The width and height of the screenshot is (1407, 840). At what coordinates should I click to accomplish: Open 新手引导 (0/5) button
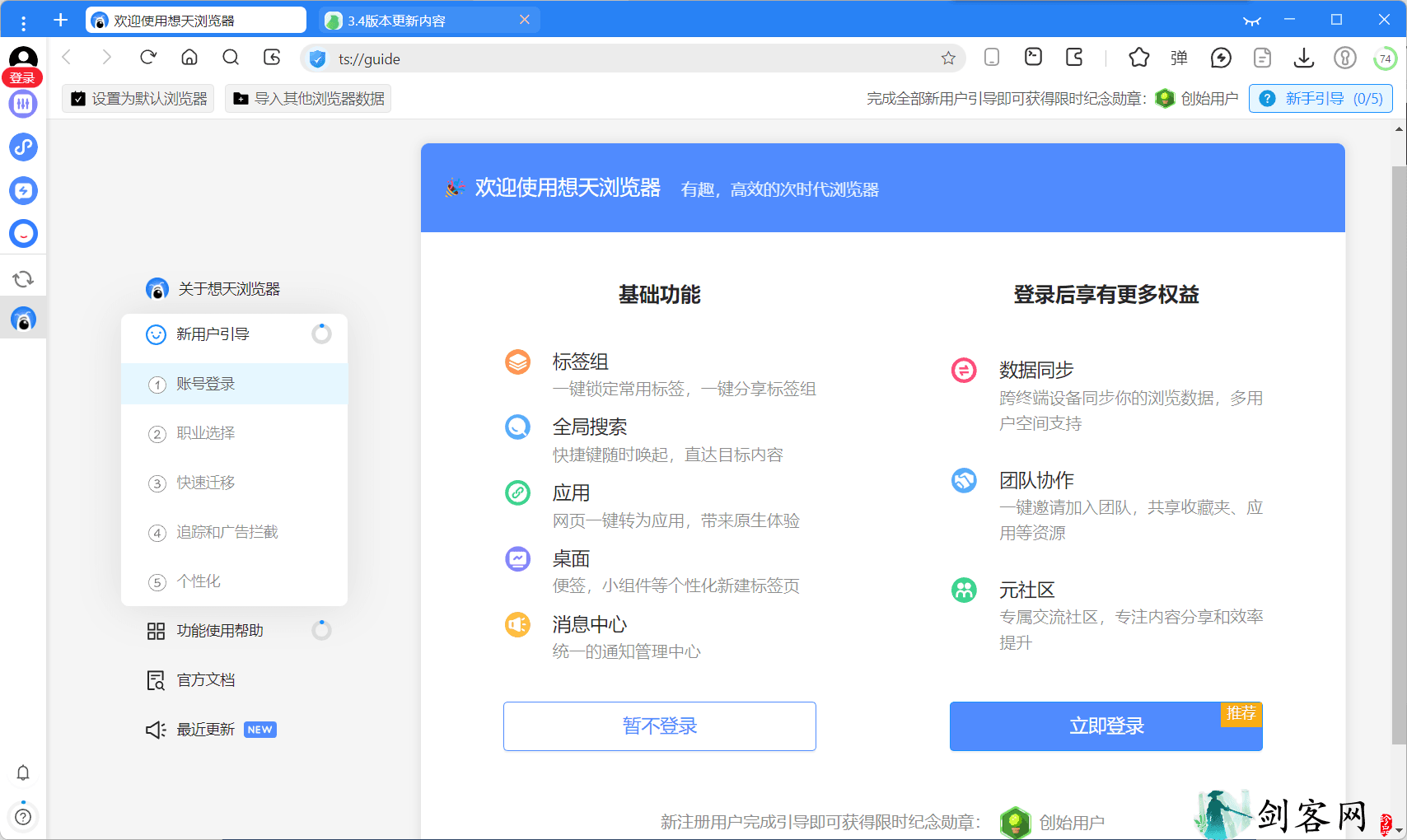(1321, 99)
